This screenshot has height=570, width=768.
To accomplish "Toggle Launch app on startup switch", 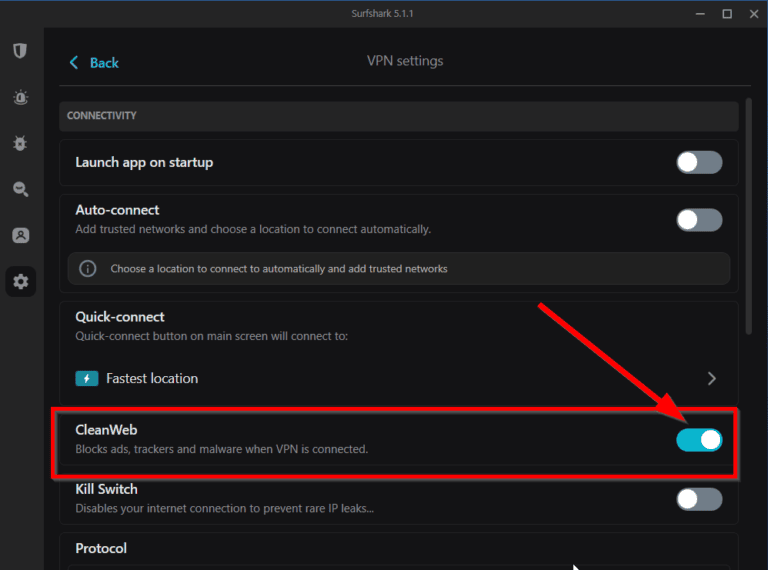I will click(x=699, y=162).
